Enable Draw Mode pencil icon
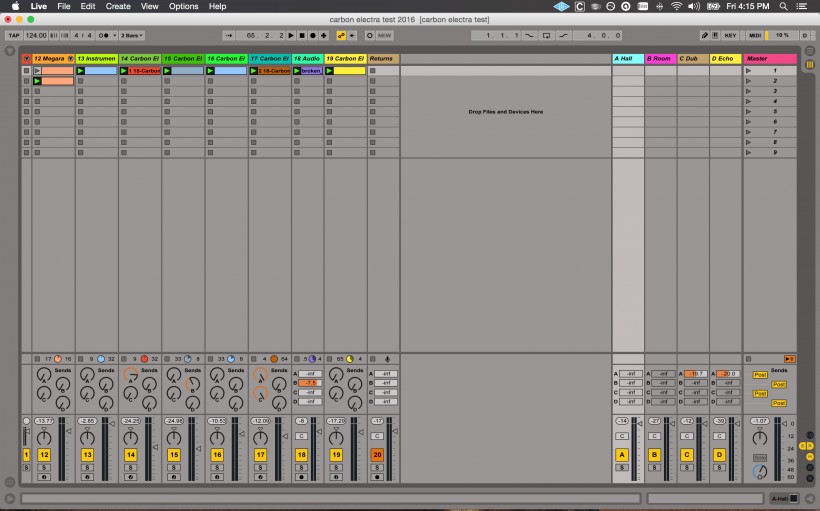Screen dimensions: 820x511 [705, 35]
